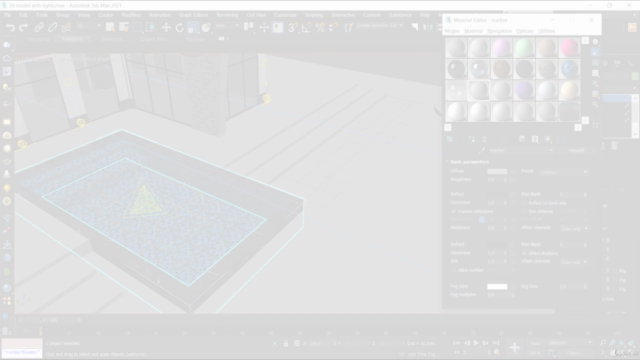Open the Create Selection Set dropdown

[x=380, y=25]
